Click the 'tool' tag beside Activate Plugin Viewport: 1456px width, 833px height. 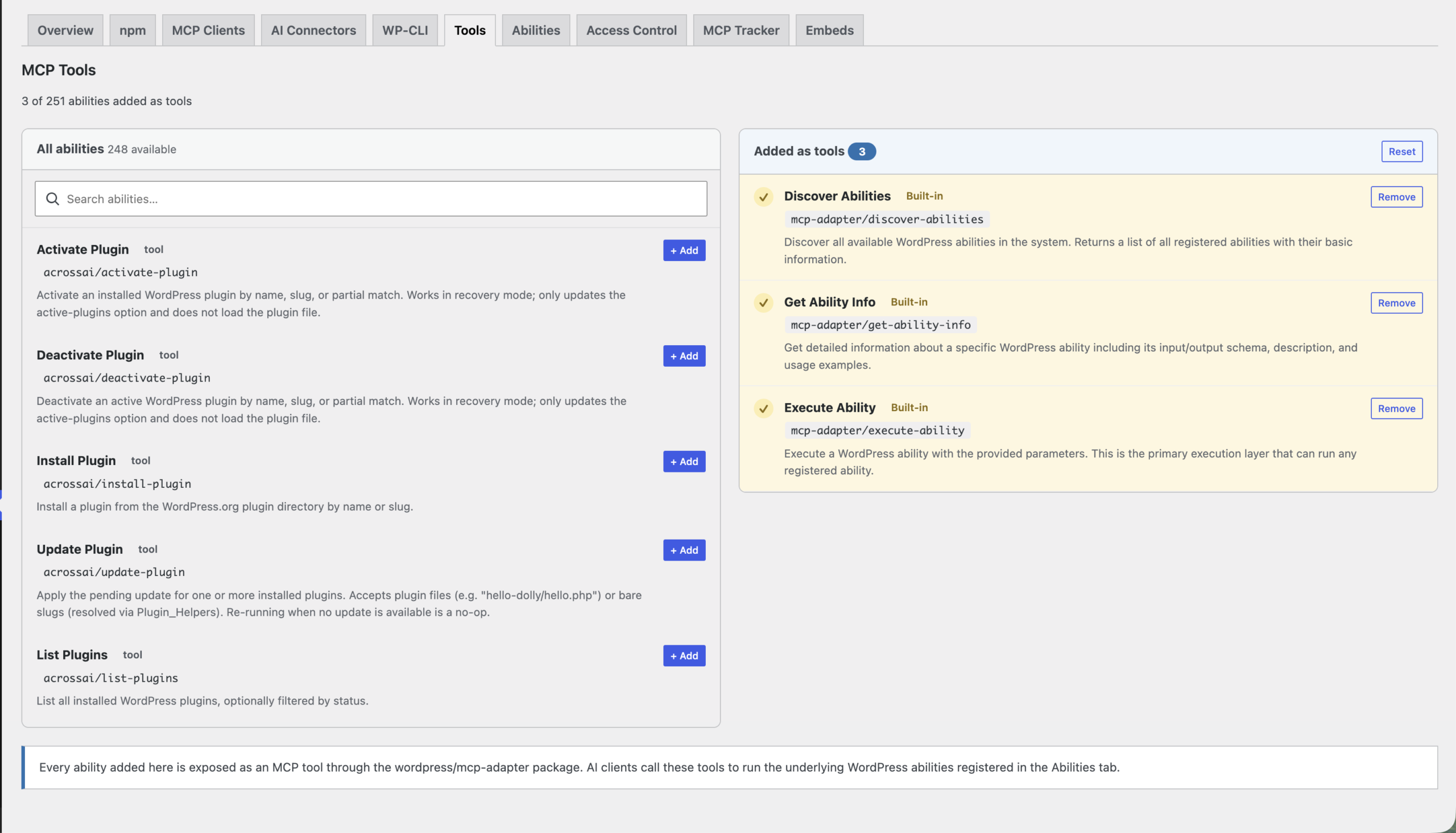pyautogui.click(x=154, y=250)
